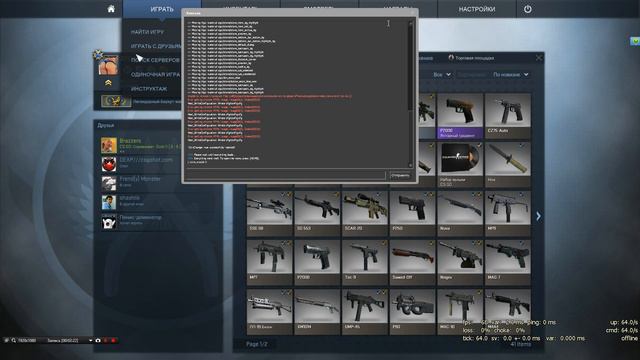Select the P250 pistol item

412,214
